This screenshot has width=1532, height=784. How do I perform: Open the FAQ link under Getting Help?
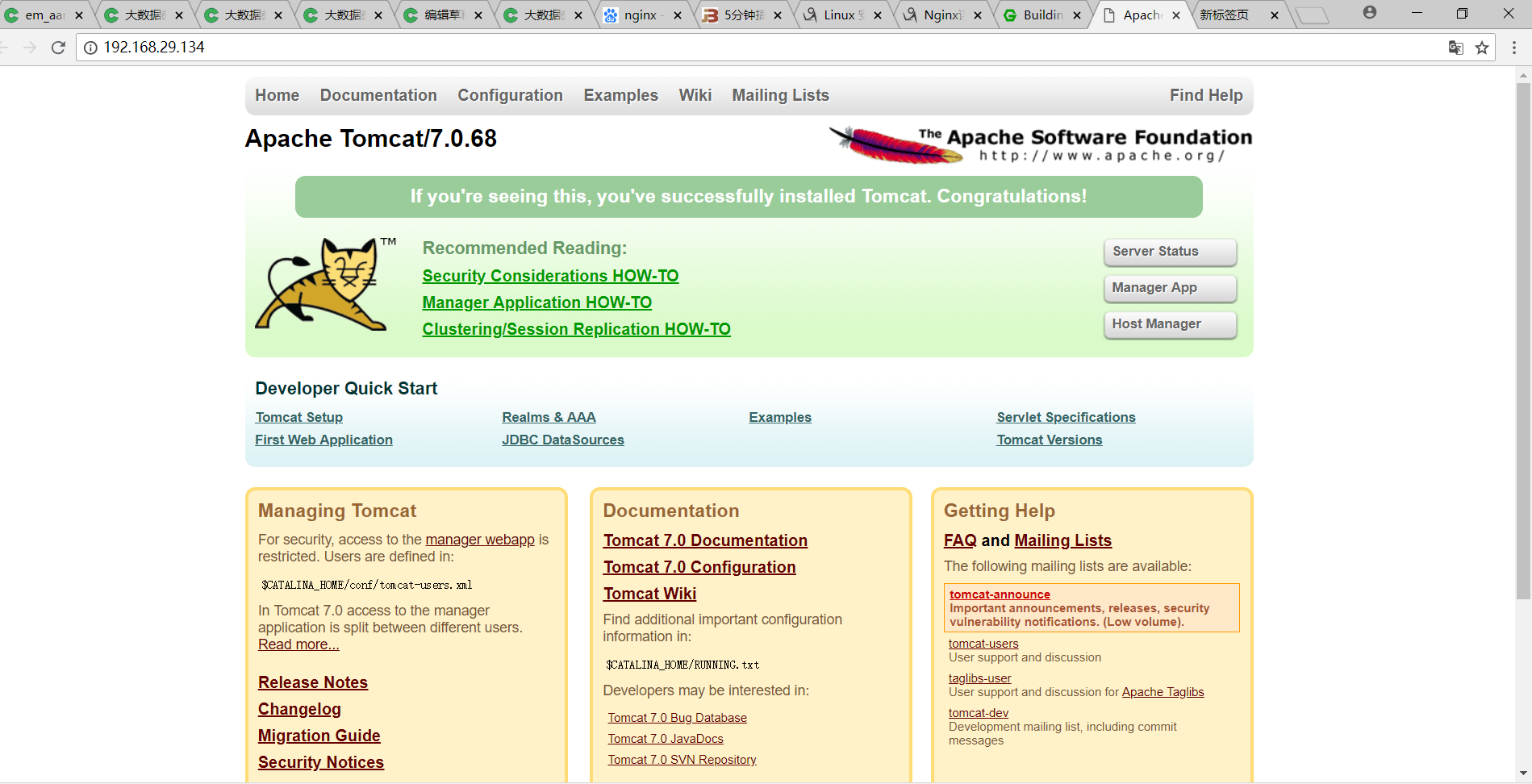tap(960, 540)
